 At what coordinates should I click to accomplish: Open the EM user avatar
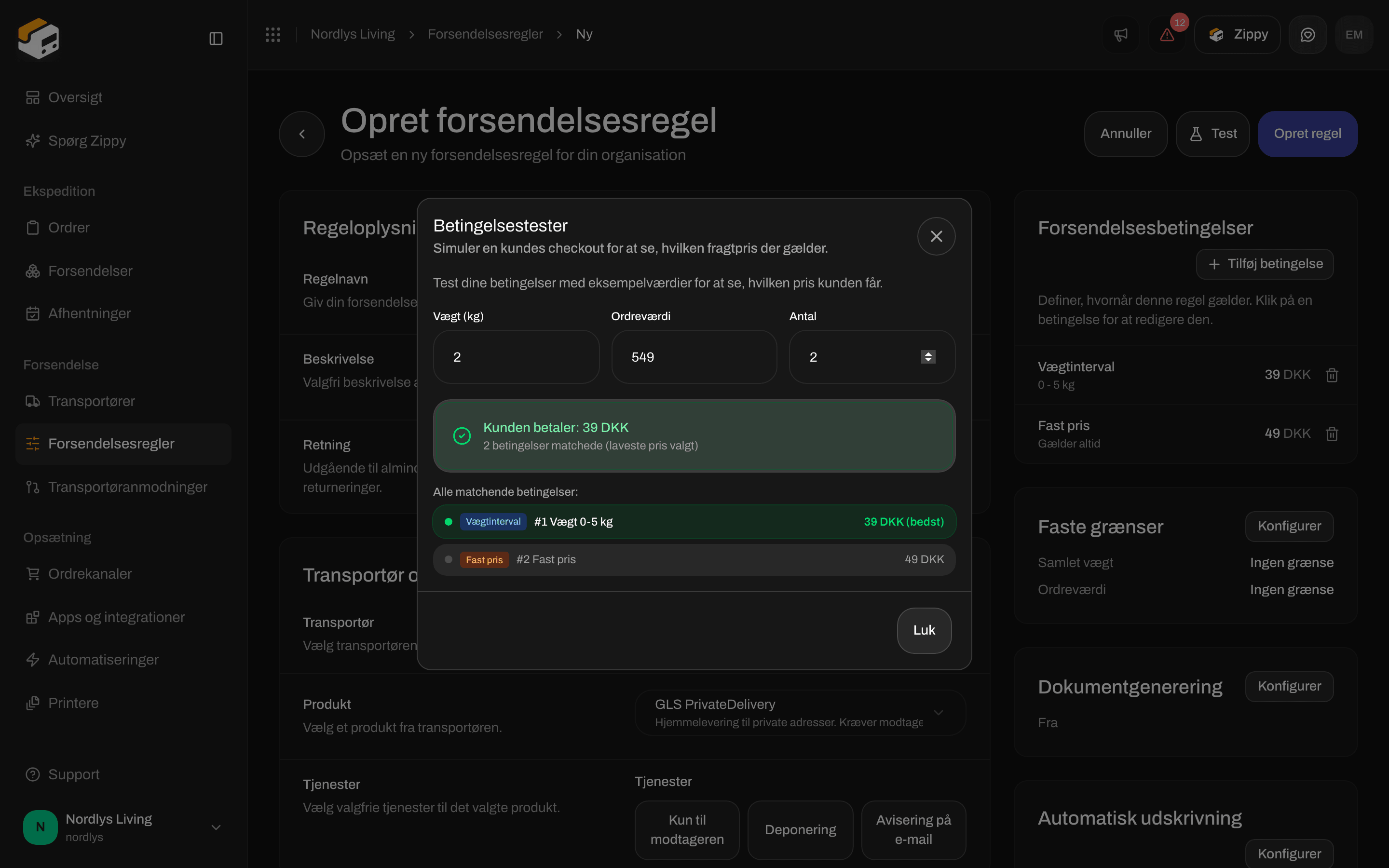[1354, 35]
